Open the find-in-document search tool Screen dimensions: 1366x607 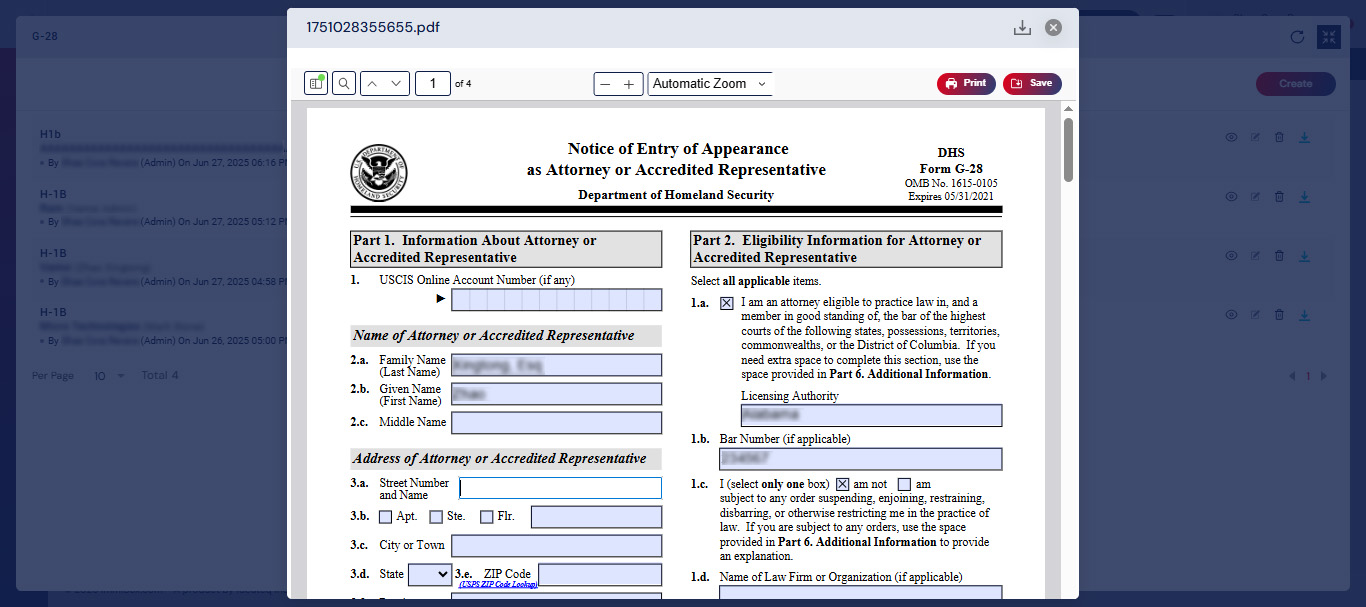tap(344, 84)
